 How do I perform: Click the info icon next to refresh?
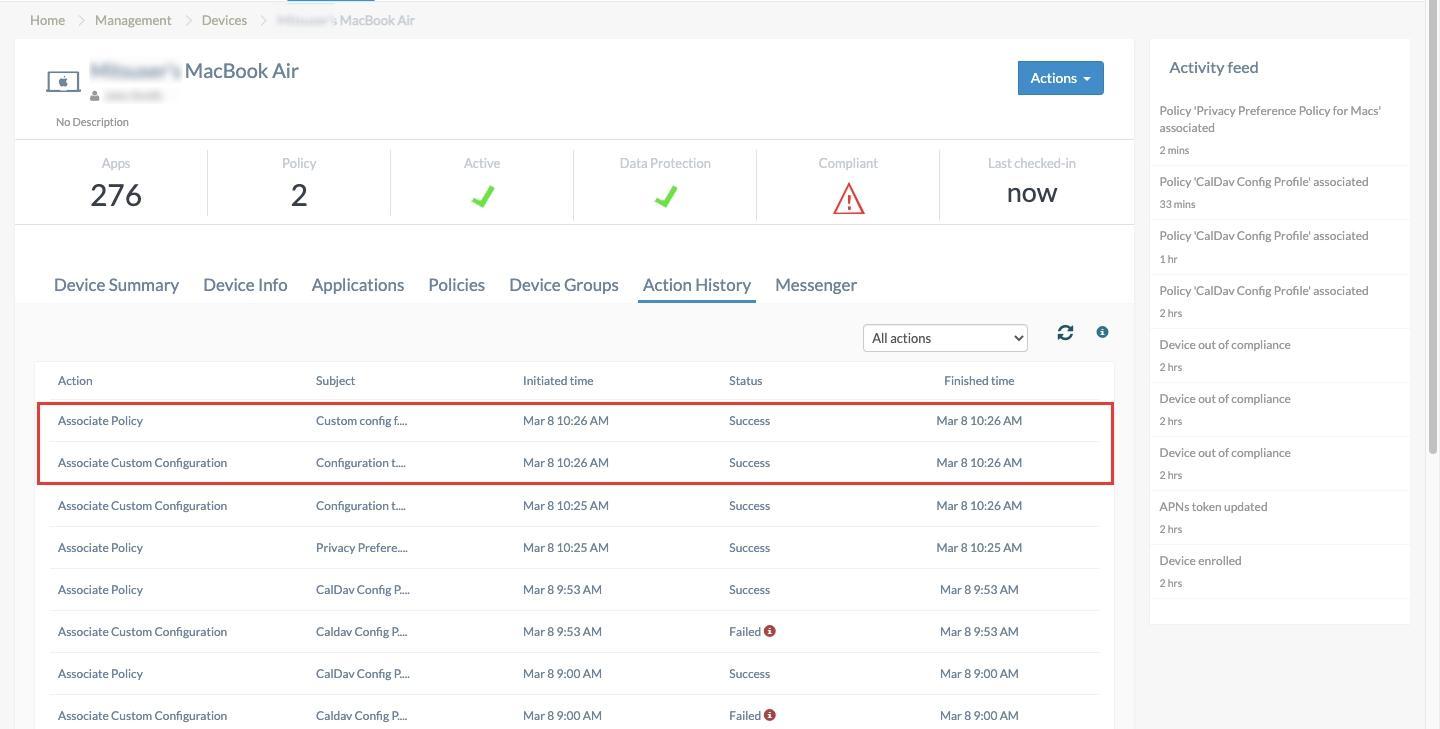coord(1102,332)
